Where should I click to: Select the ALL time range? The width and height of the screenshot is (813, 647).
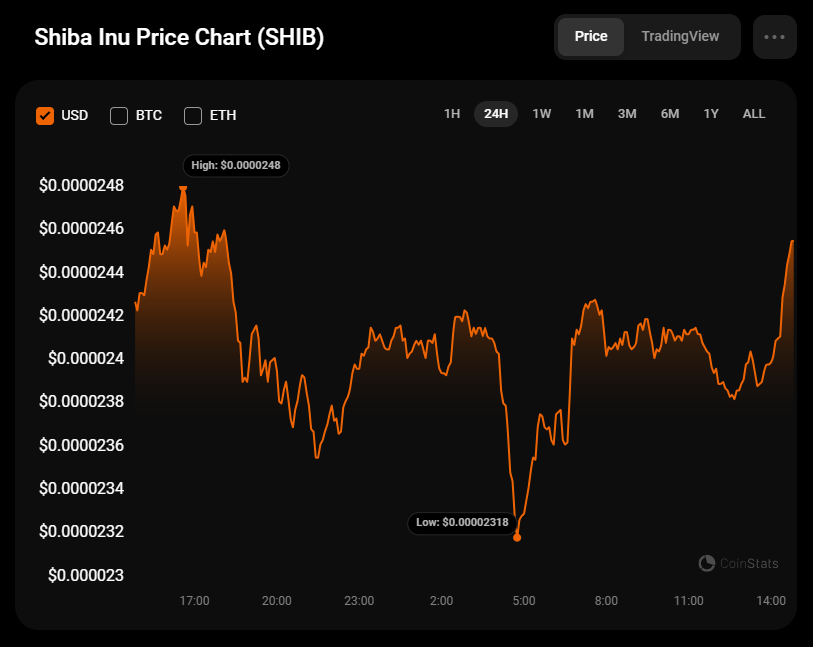(x=754, y=114)
